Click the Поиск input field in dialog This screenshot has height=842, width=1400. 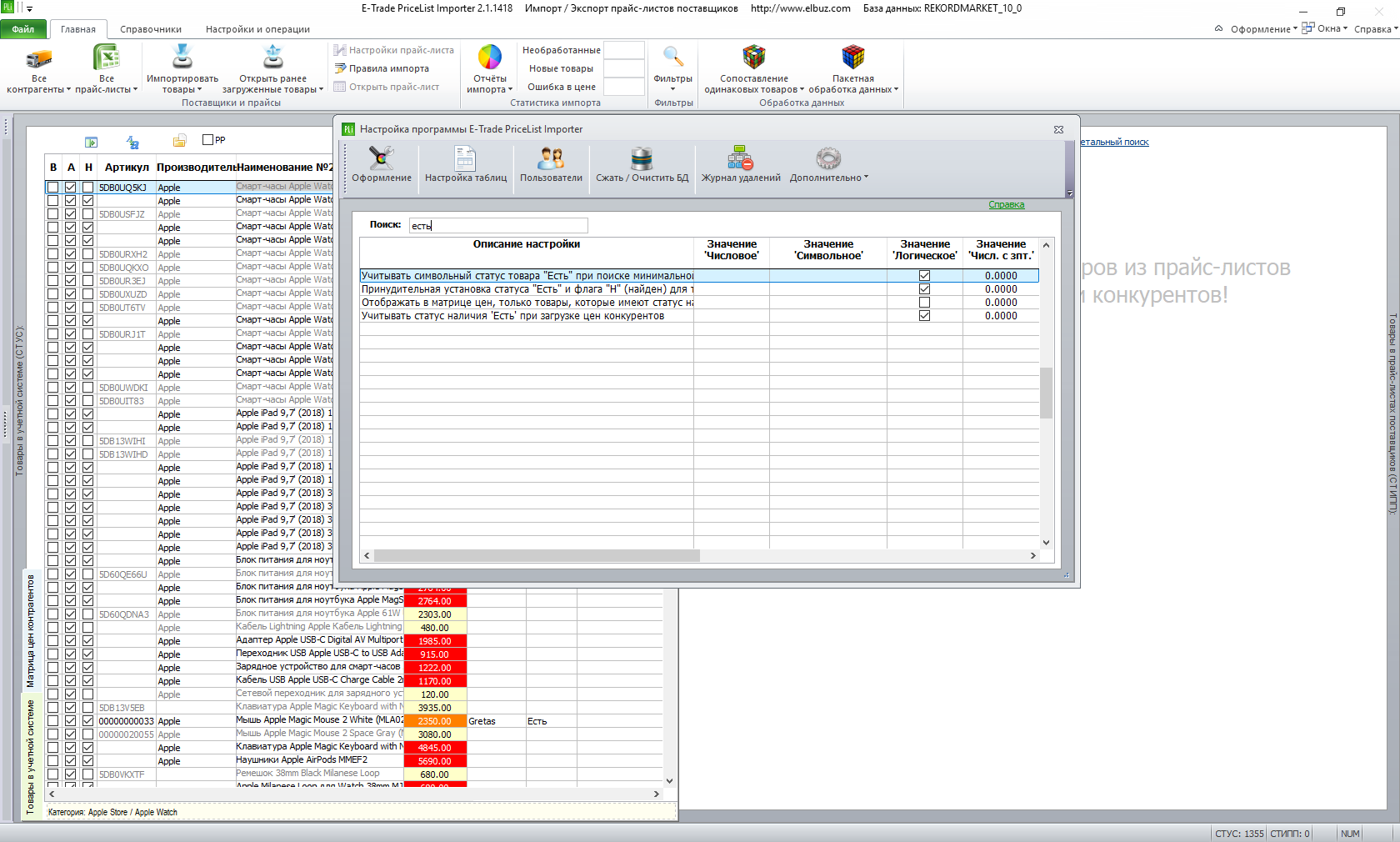click(x=498, y=225)
